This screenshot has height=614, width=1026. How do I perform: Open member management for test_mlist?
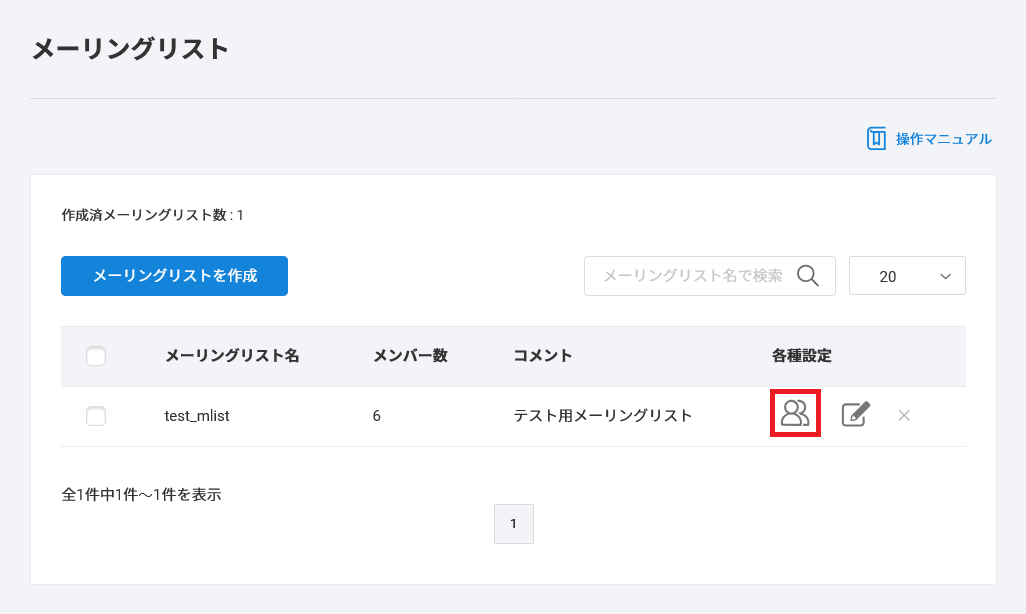(795, 414)
